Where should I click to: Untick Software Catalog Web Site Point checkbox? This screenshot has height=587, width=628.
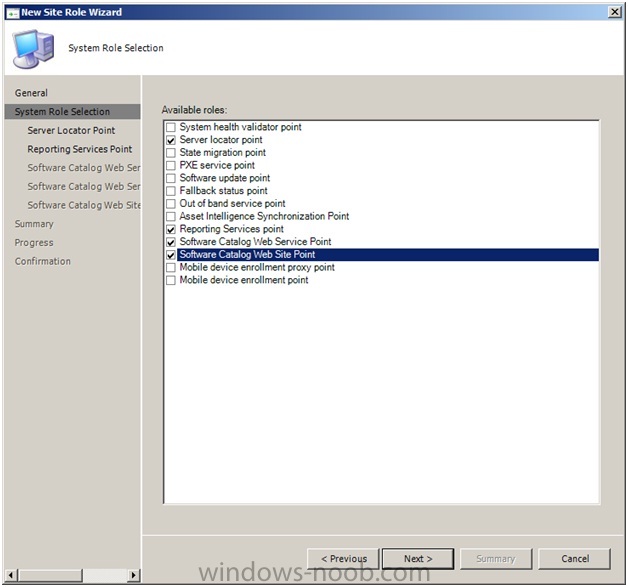pos(171,255)
